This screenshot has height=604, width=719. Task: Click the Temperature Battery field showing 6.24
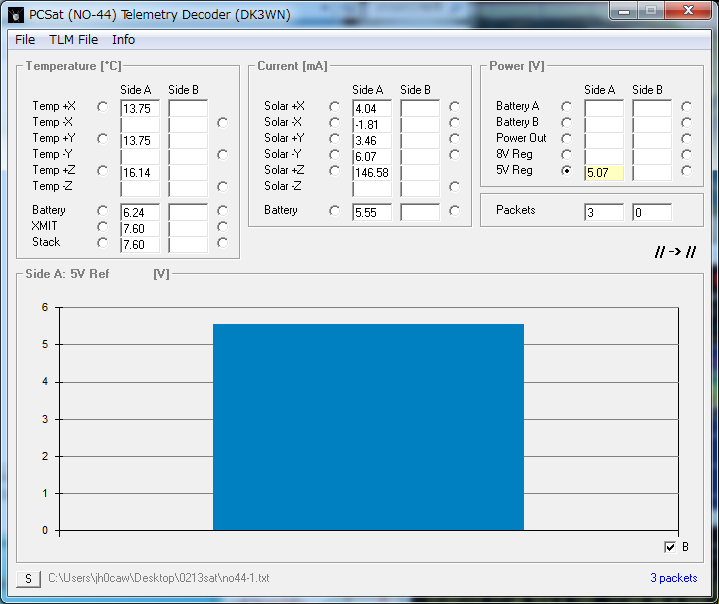pos(140,212)
